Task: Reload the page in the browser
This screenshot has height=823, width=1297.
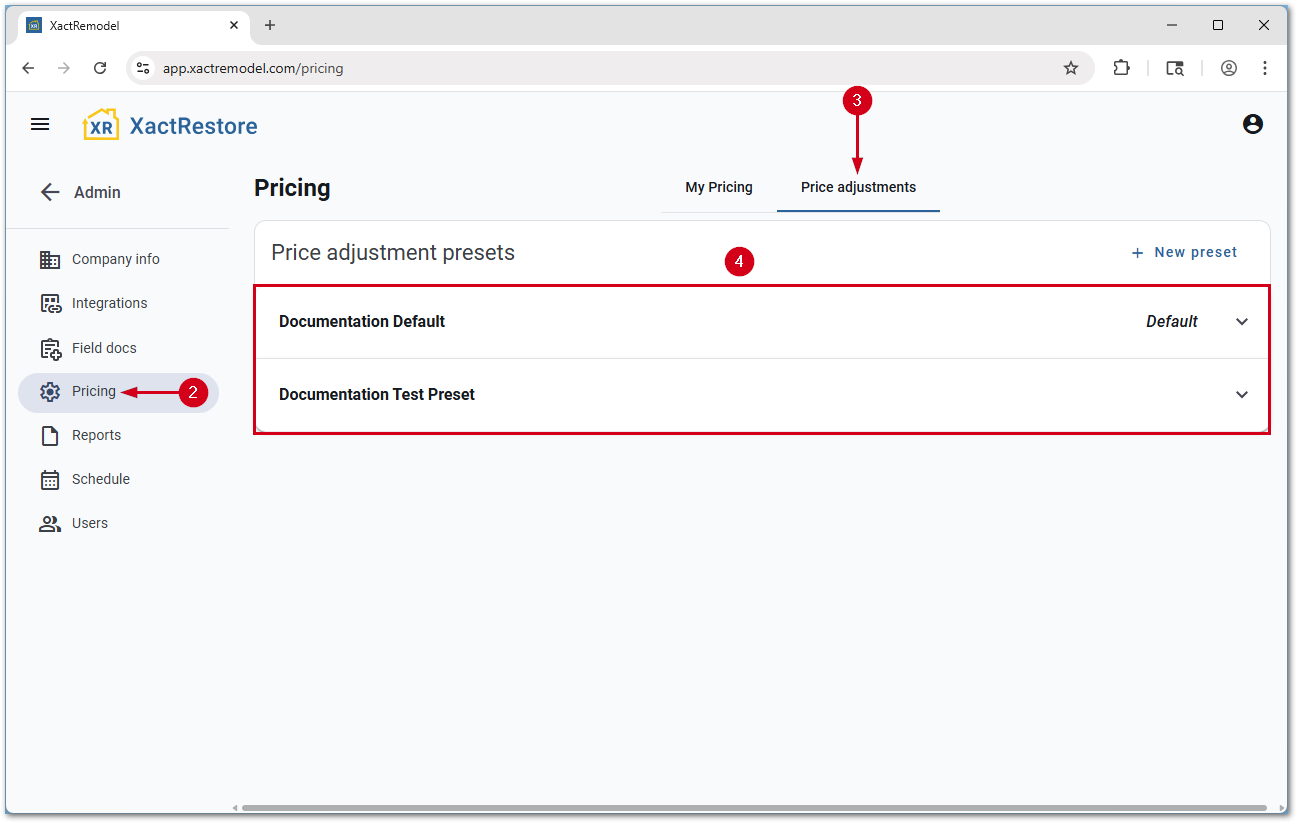Action: pos(100,68)
